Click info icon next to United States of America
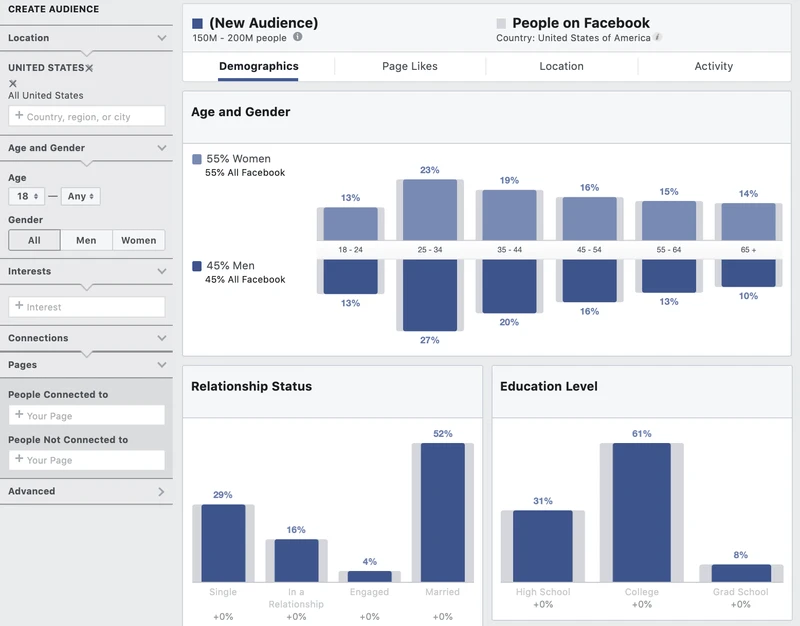 click(658, 37)
